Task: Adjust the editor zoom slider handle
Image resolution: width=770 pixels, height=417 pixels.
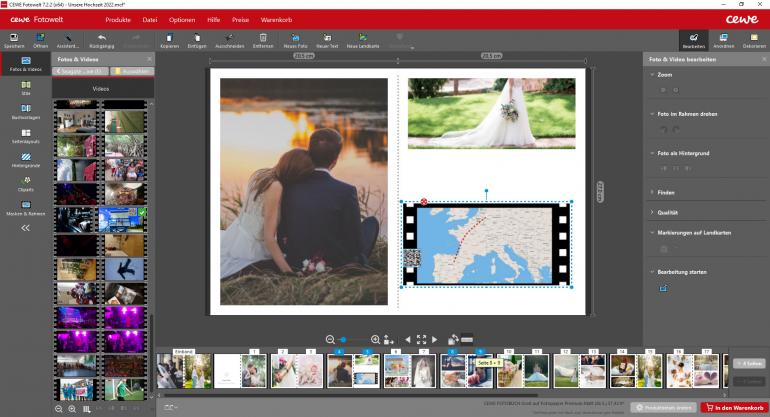Action: click(x=343, y=339)
